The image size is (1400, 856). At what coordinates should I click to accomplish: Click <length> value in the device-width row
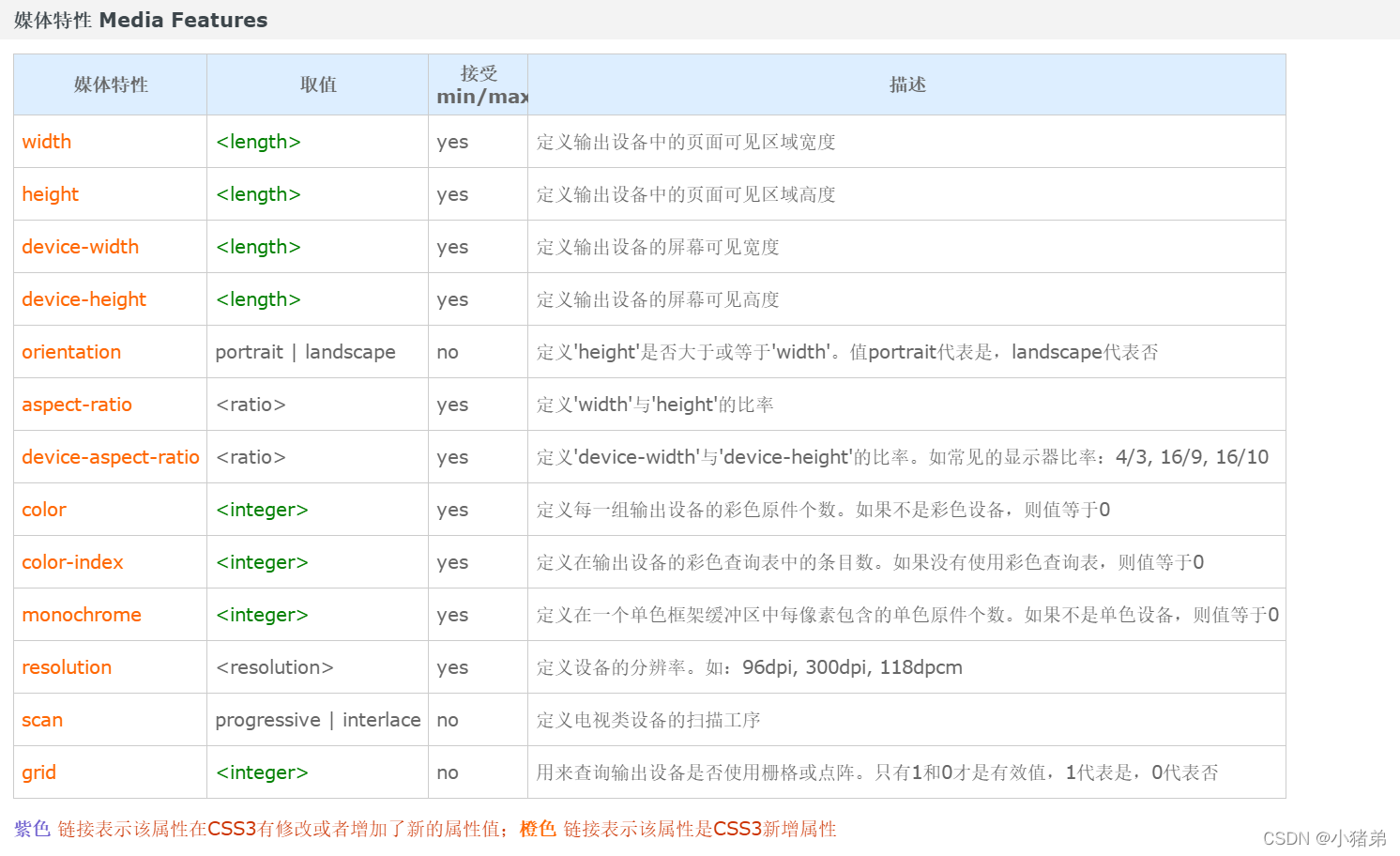(x=258, y=247)
